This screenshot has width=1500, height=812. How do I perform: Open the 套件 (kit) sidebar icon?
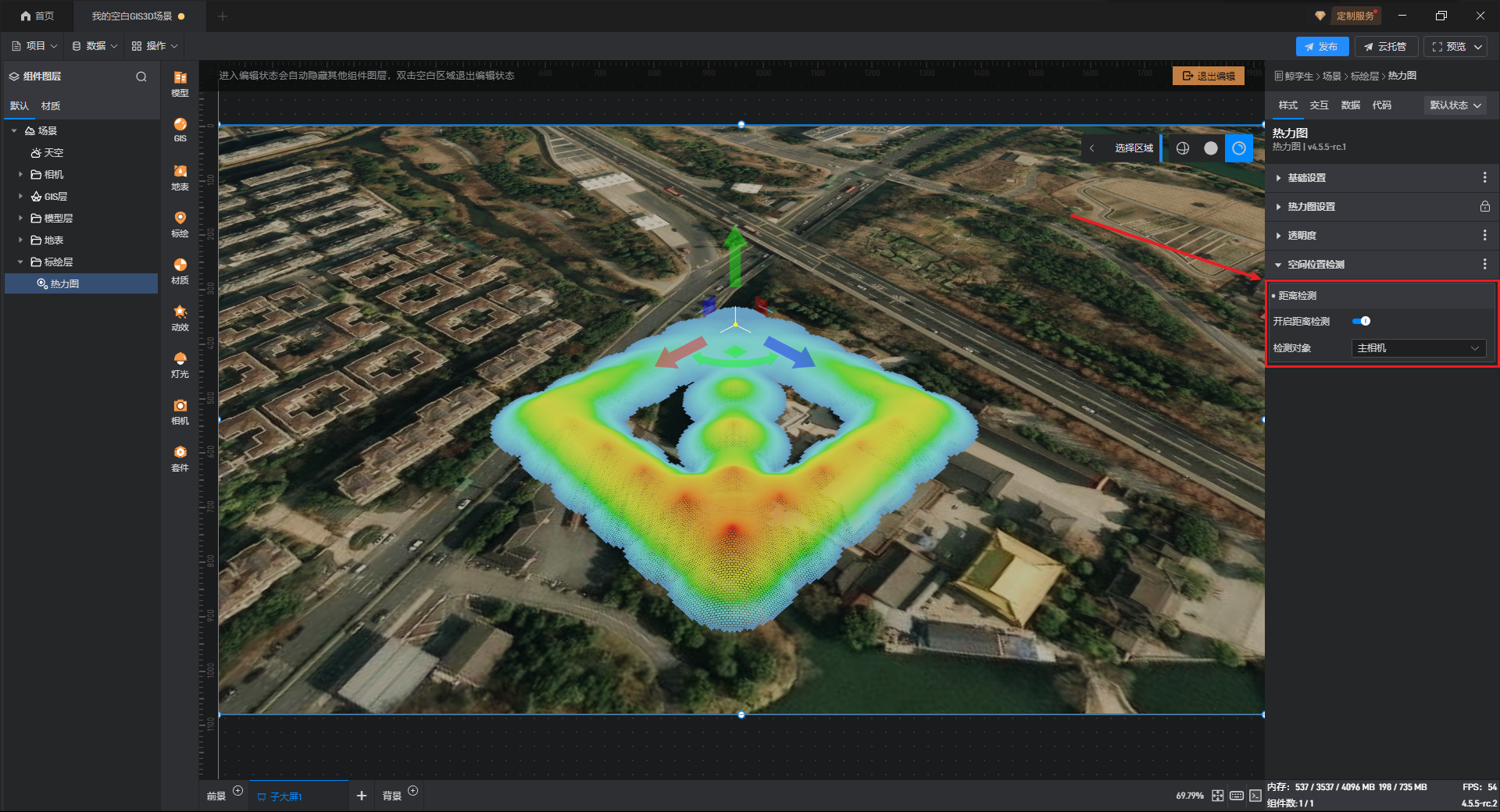(180, 458)
